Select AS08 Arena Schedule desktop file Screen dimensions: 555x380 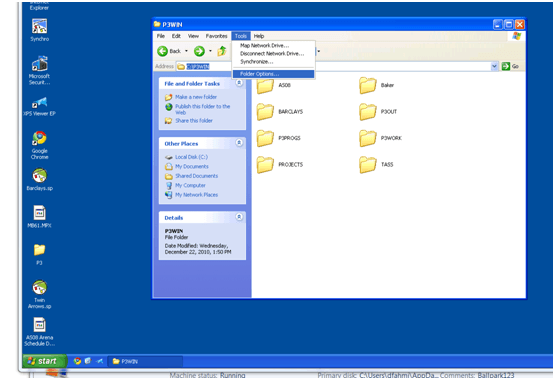point(39,332)
